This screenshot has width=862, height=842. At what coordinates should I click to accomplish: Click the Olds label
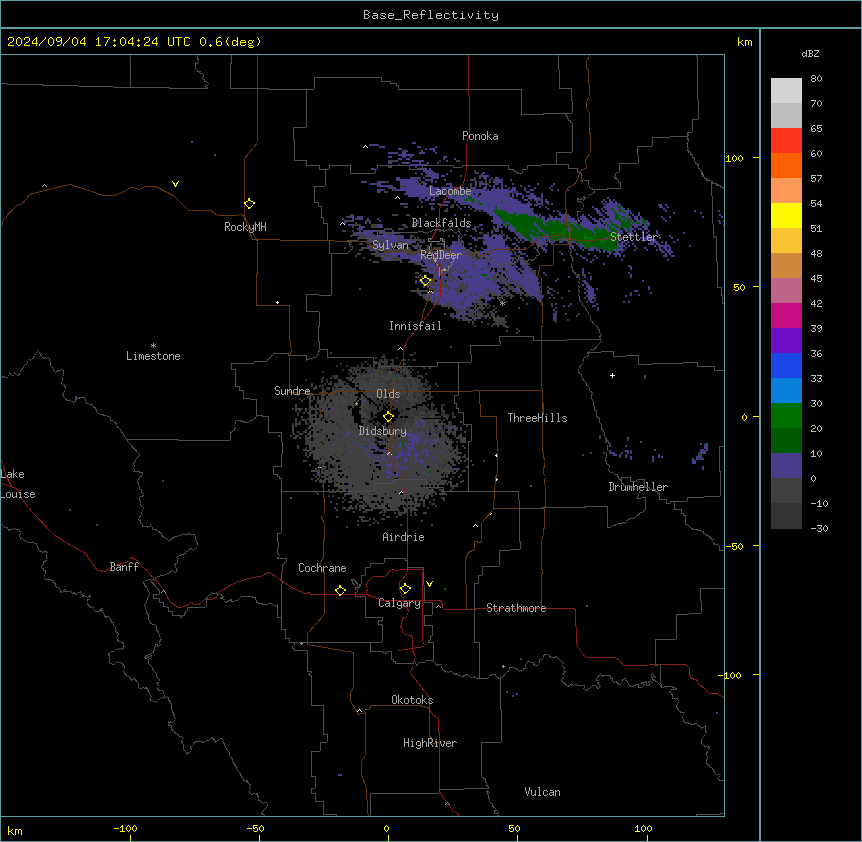[388, 394]
